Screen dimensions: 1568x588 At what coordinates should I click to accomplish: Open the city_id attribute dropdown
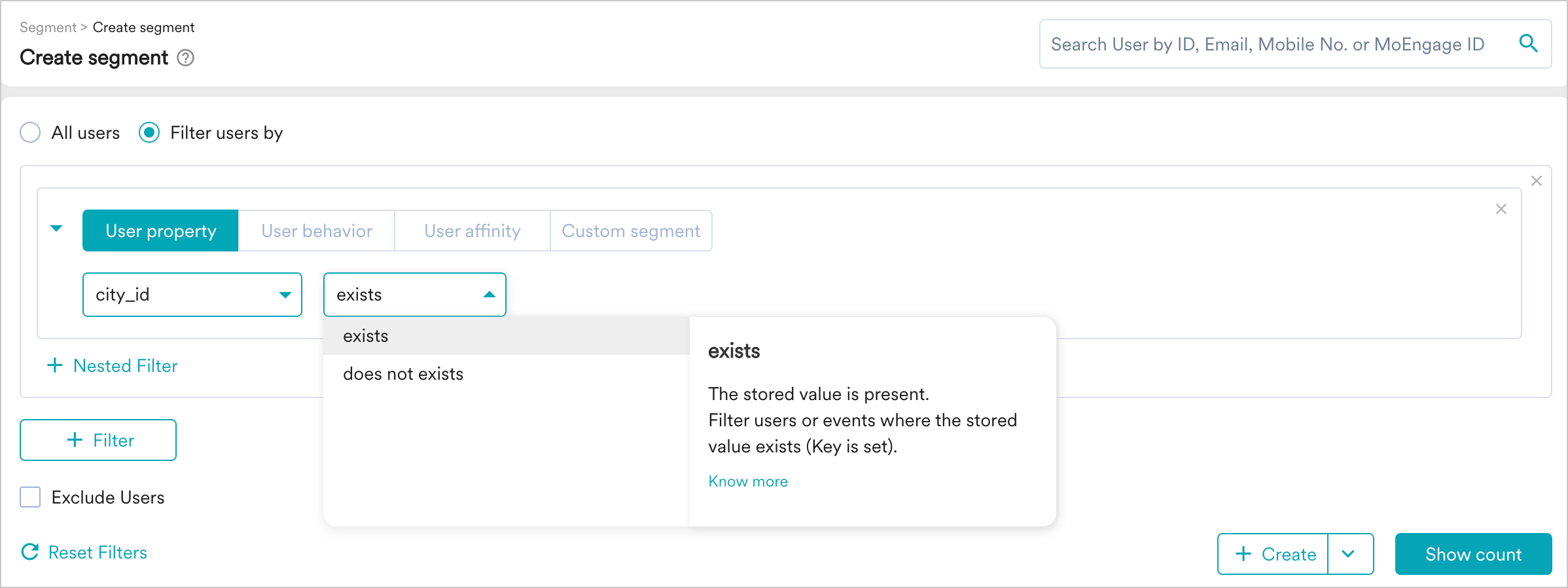(192, 295)
